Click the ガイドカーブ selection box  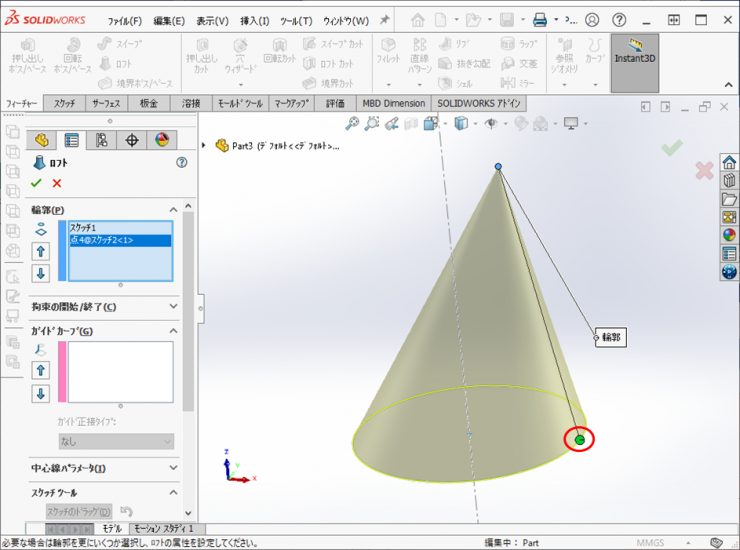pyautogui.click(x=119, y=371)
